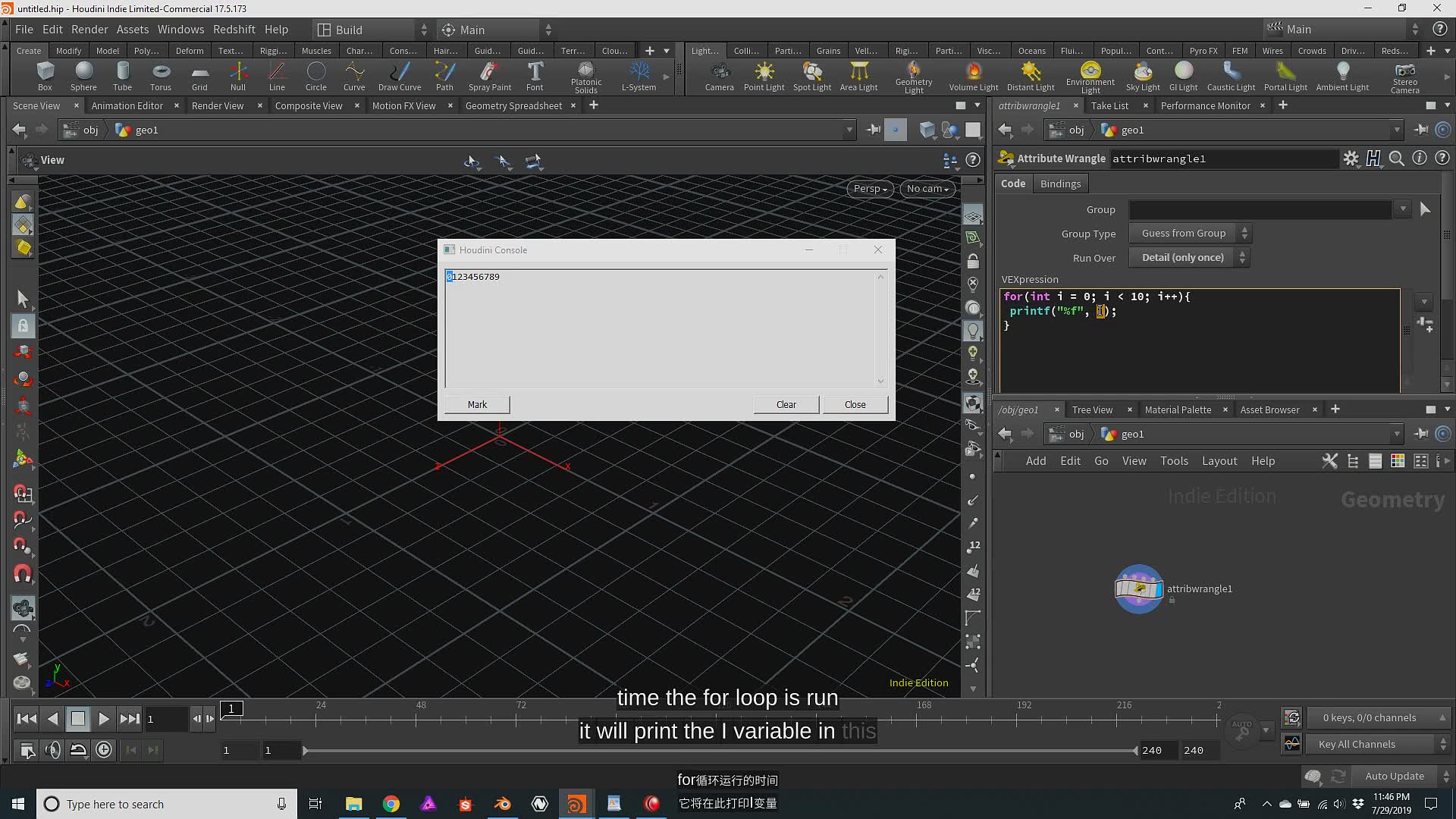This screenshot has height=819, width=1456.
Task: Open the network editor Layout menu
Action: tap(1219, 461)
